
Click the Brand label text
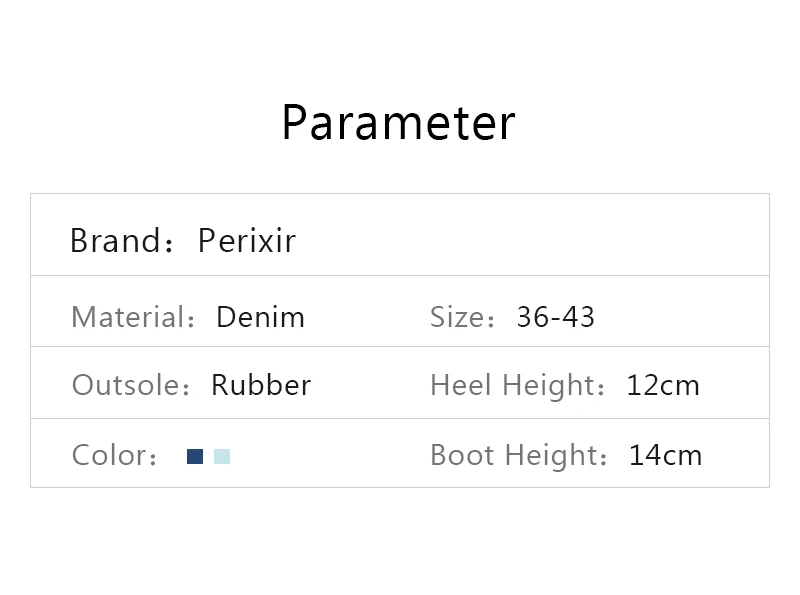click(x=115, y=241)
